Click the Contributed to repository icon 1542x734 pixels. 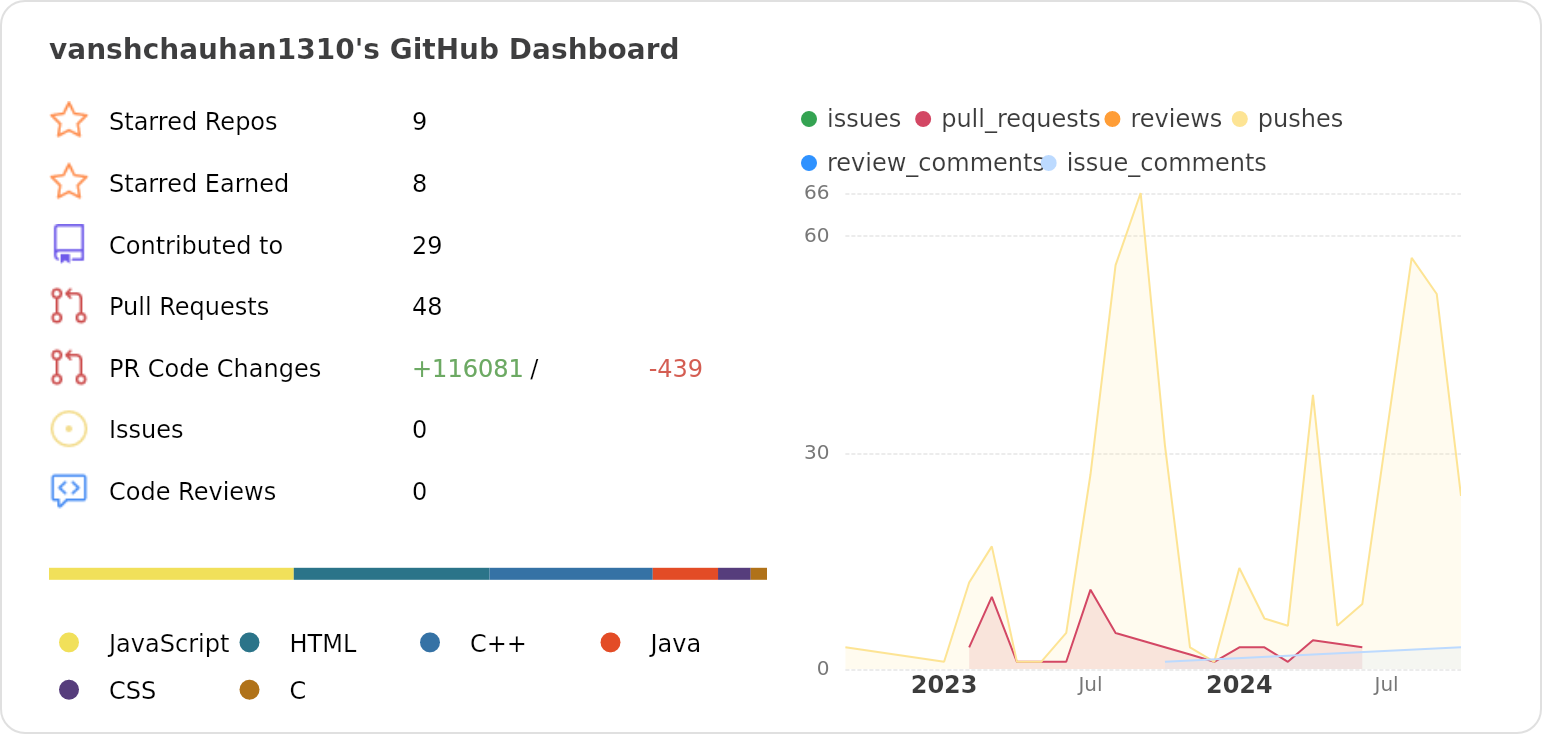pyautogui.click(x=69, y=244)
